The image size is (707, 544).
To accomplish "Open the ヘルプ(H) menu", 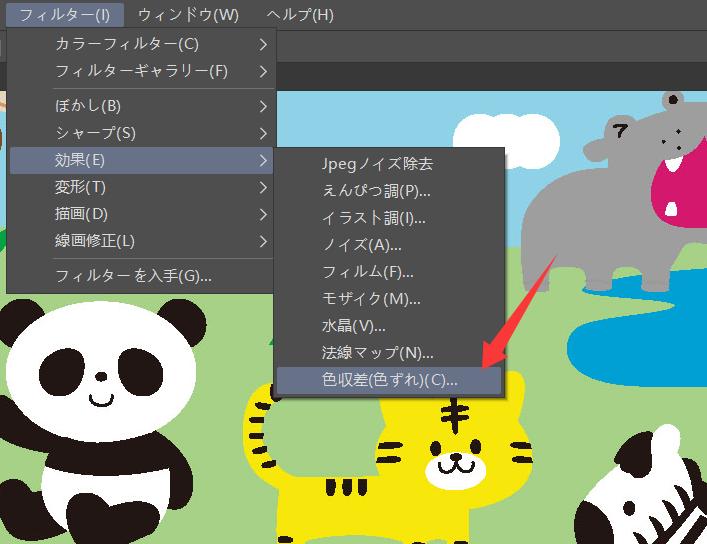I will pyautogui.click(x=300, y=14).
